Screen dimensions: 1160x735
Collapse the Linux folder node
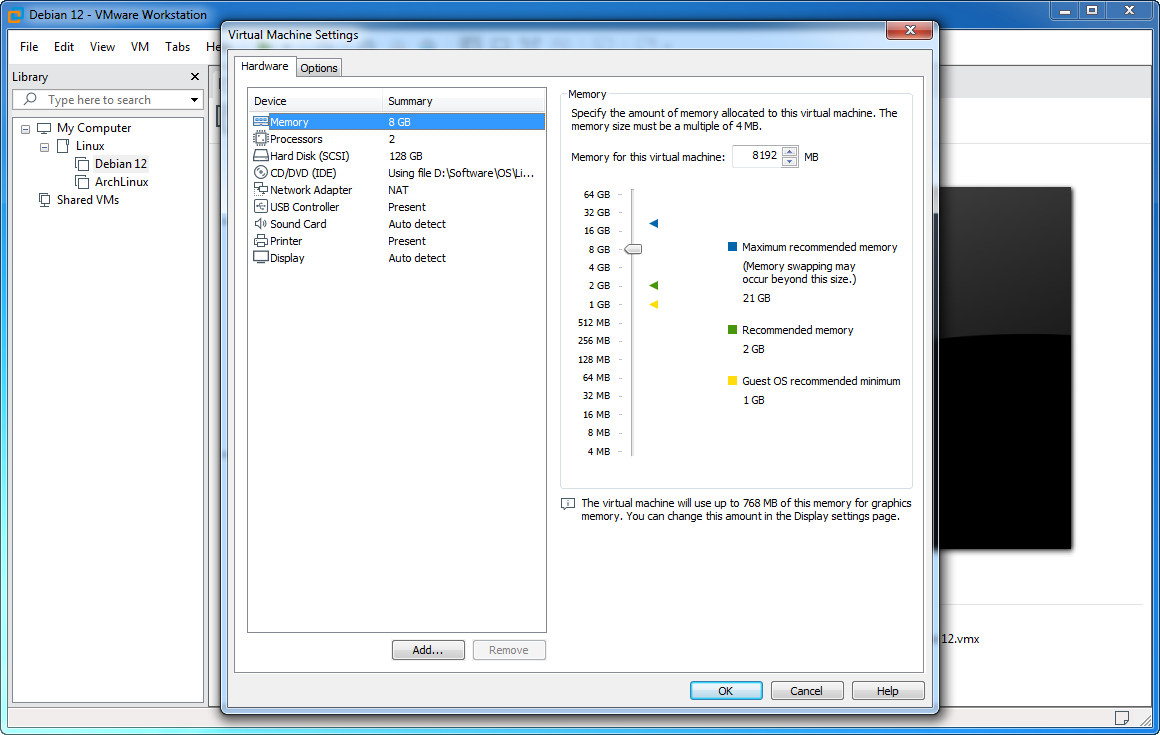44,147
